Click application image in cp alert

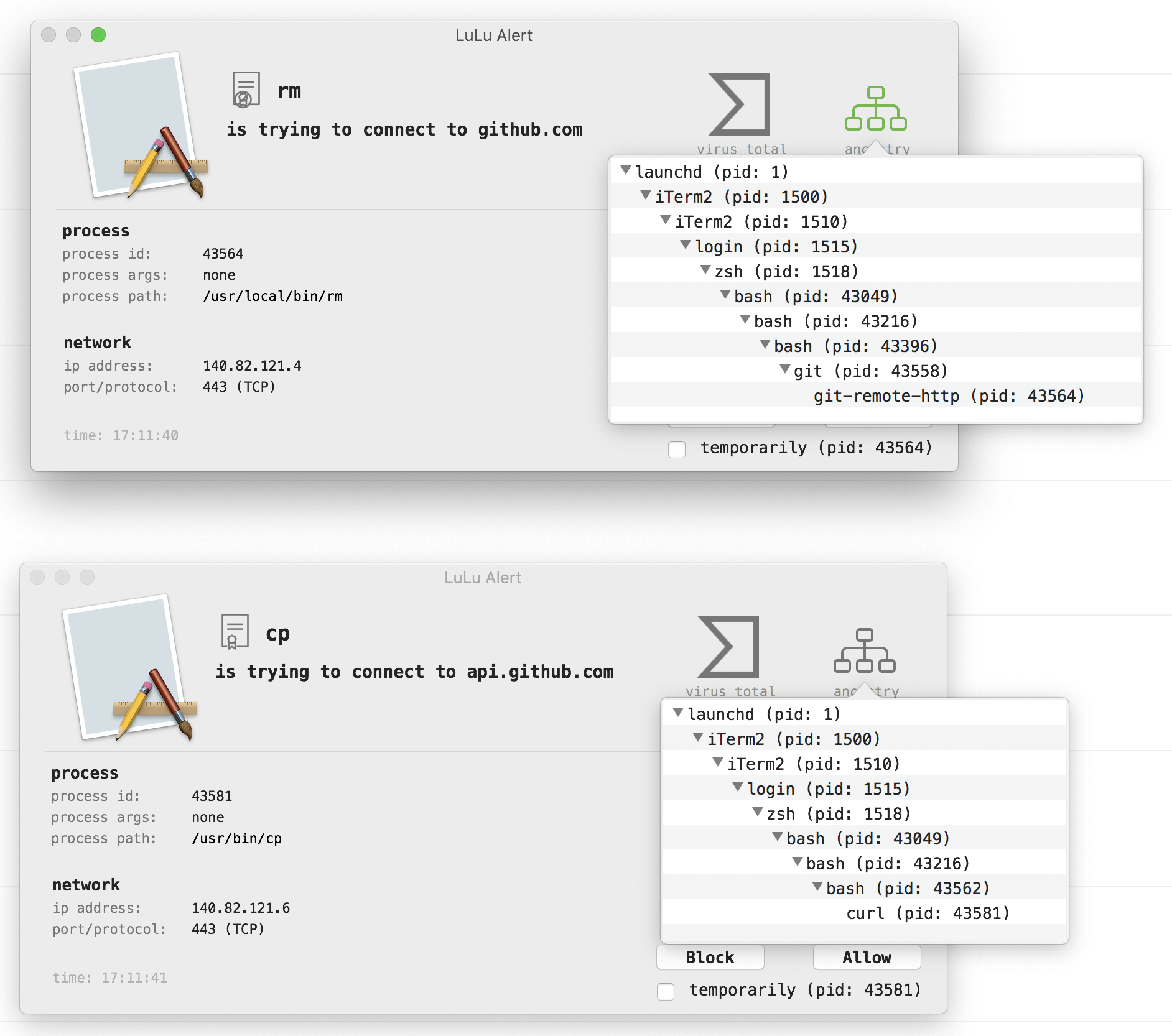click(129, 668)
